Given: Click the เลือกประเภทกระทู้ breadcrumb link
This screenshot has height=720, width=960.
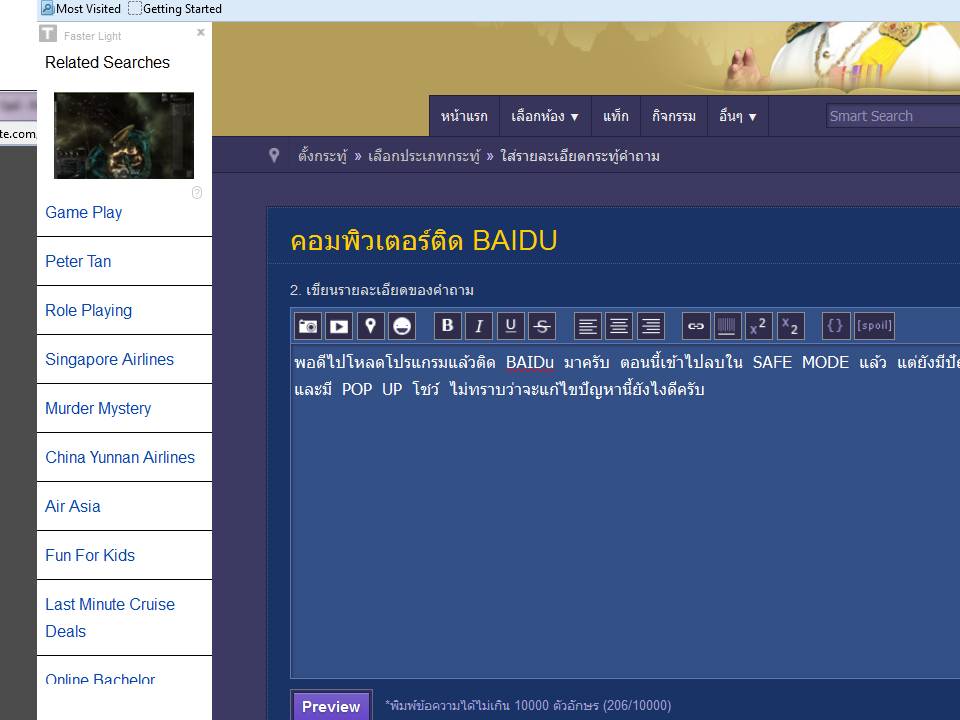Looking at the screenshot, I should click(x=424, y=156).
